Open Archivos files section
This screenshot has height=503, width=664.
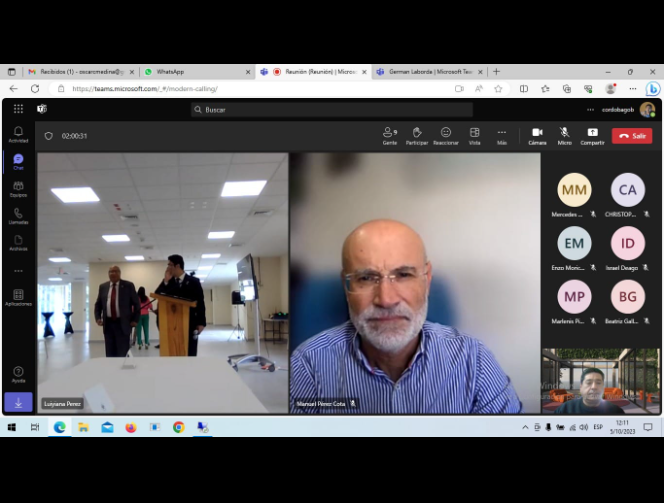(18, 242)
